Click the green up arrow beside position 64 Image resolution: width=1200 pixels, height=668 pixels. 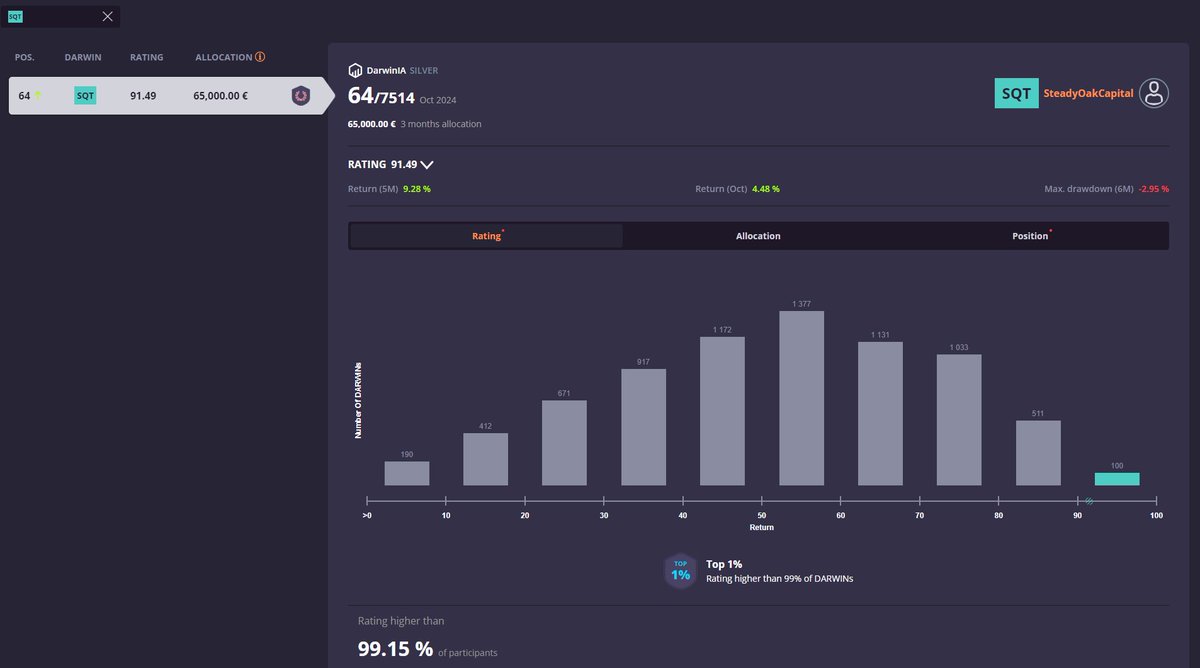38,96
